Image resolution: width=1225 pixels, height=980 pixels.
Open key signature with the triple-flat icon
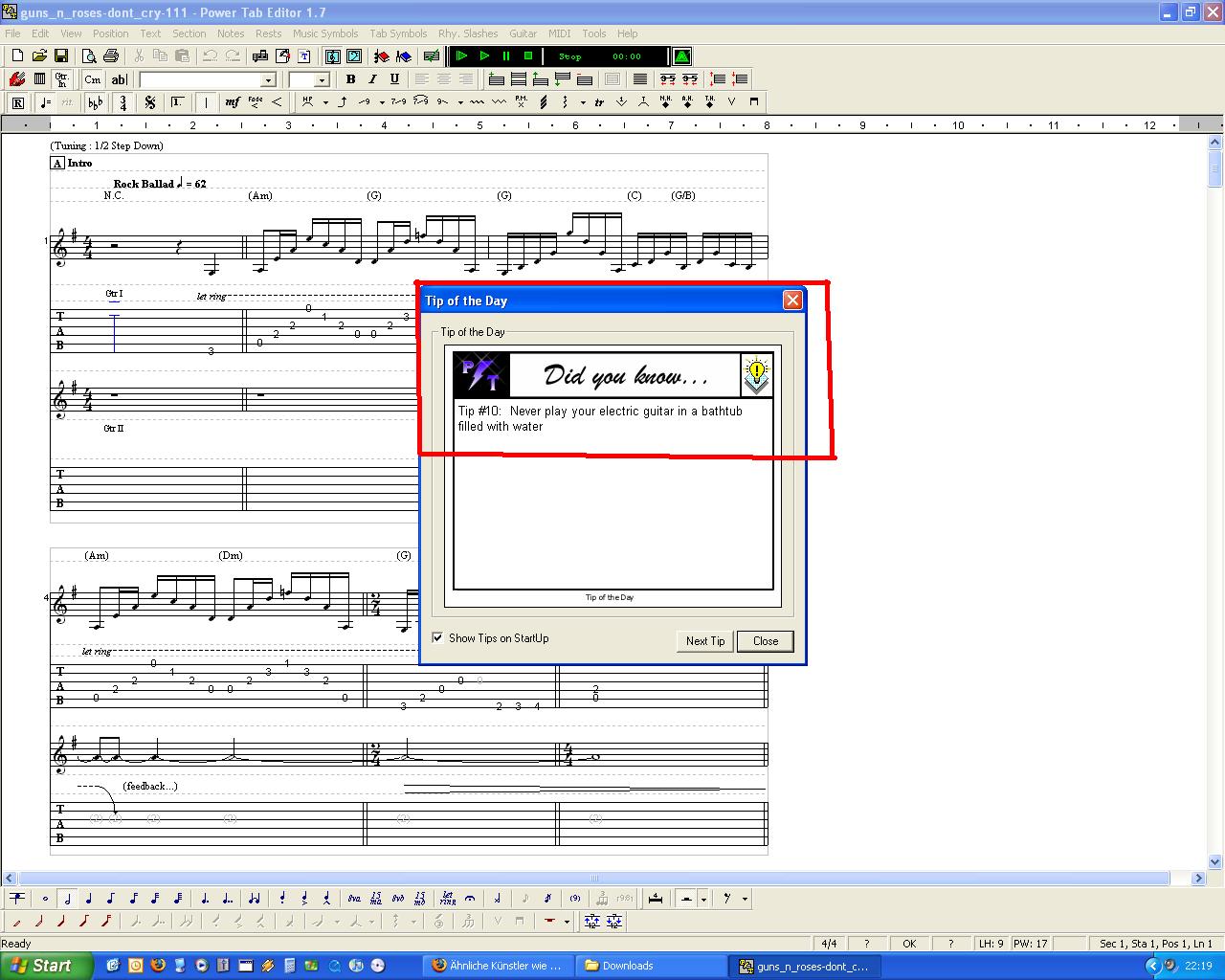click(x=95, y=102)
